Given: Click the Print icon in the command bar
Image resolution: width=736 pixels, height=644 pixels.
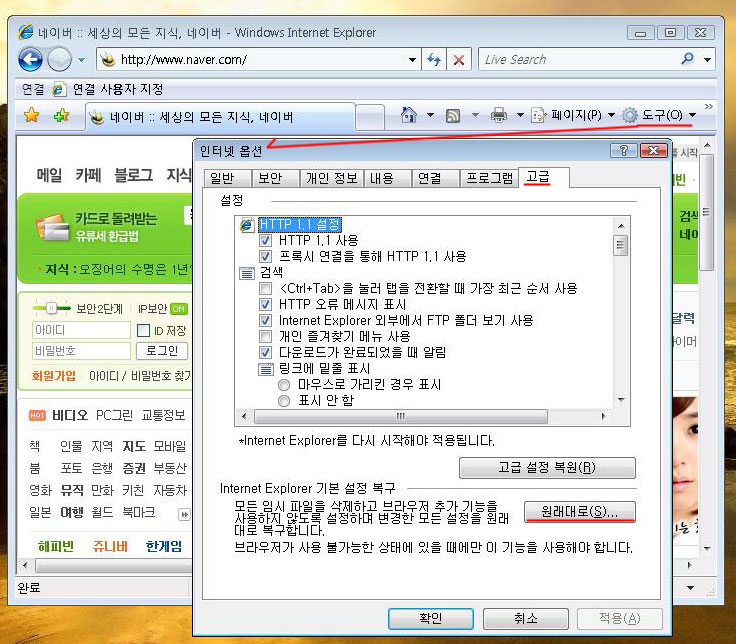Looking at the screenshot, I should point(498,115).
